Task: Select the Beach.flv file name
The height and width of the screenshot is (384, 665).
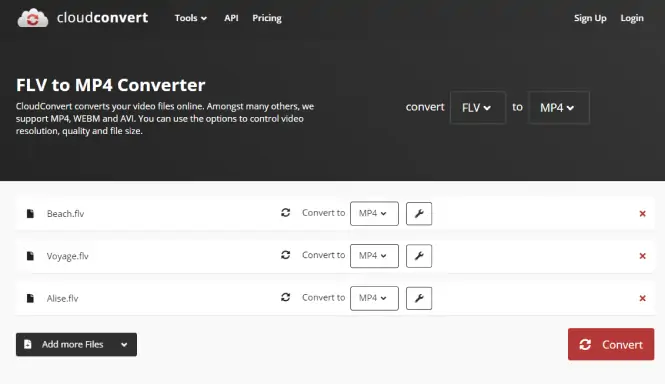Action: 65,214
